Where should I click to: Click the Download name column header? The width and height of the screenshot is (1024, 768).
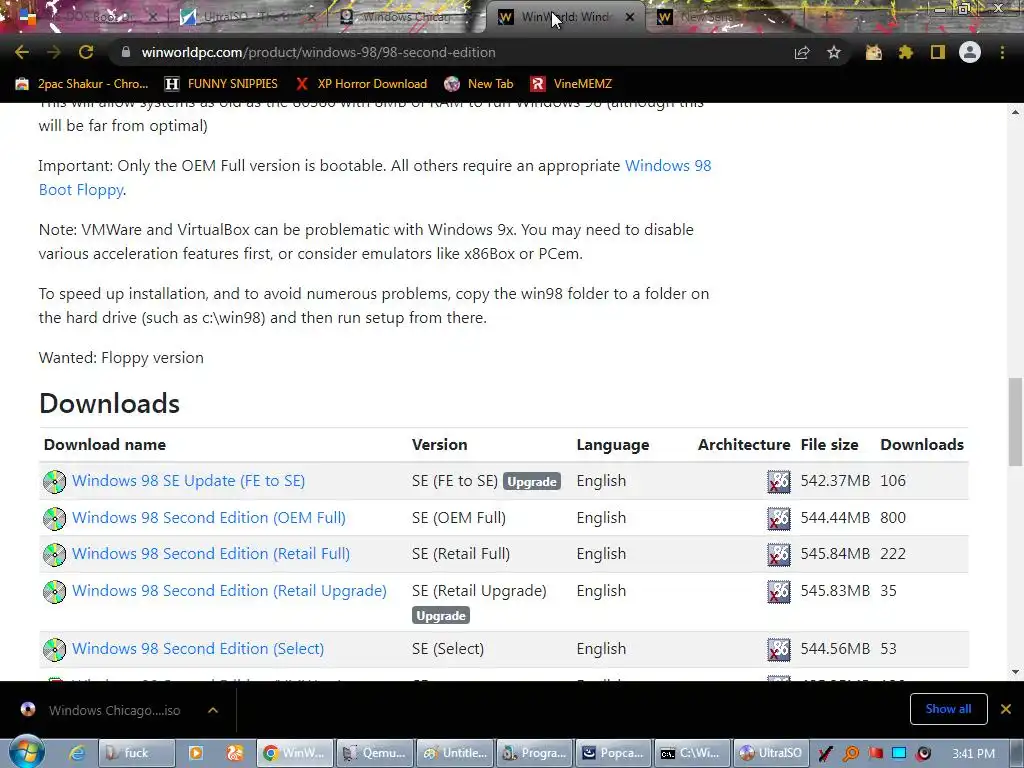point(104,445)
